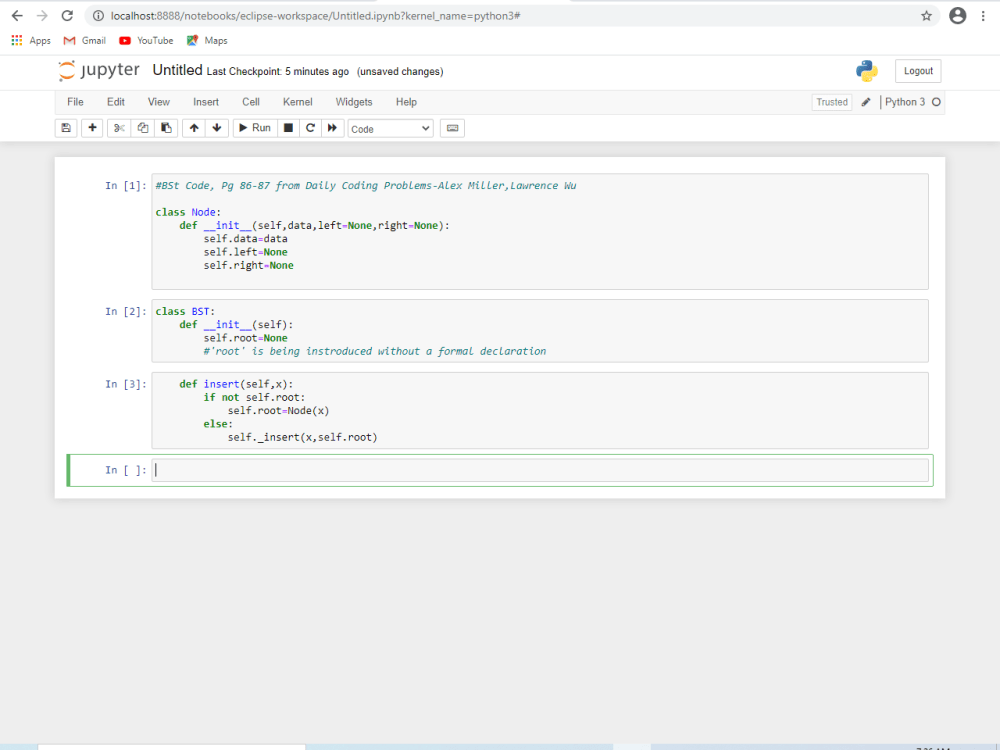Restart the kernel icon
The width and height of the screenshot is (1000, 750).
(311, 128)
